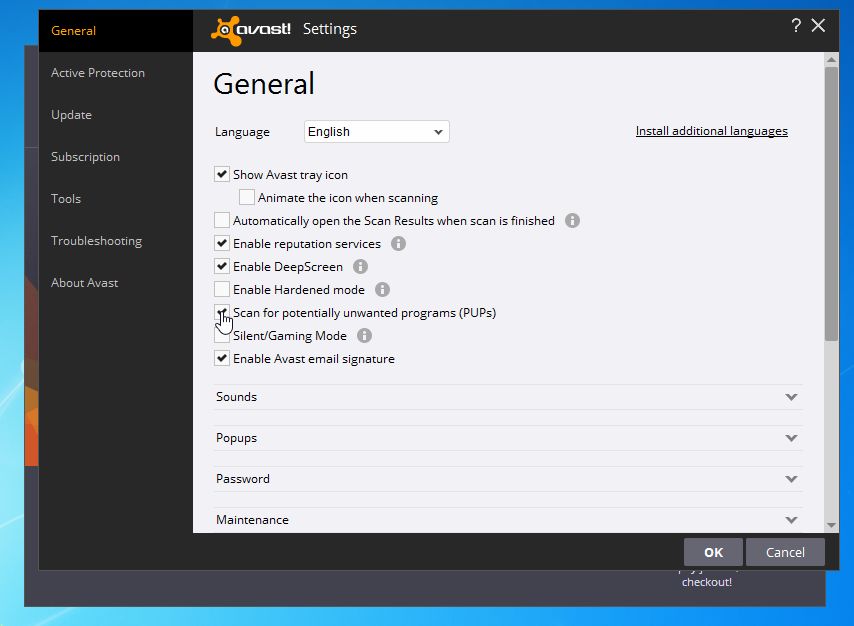Click the Popups section label
The height and width of the screenshot is (626, 854).
tap(236, 438)
